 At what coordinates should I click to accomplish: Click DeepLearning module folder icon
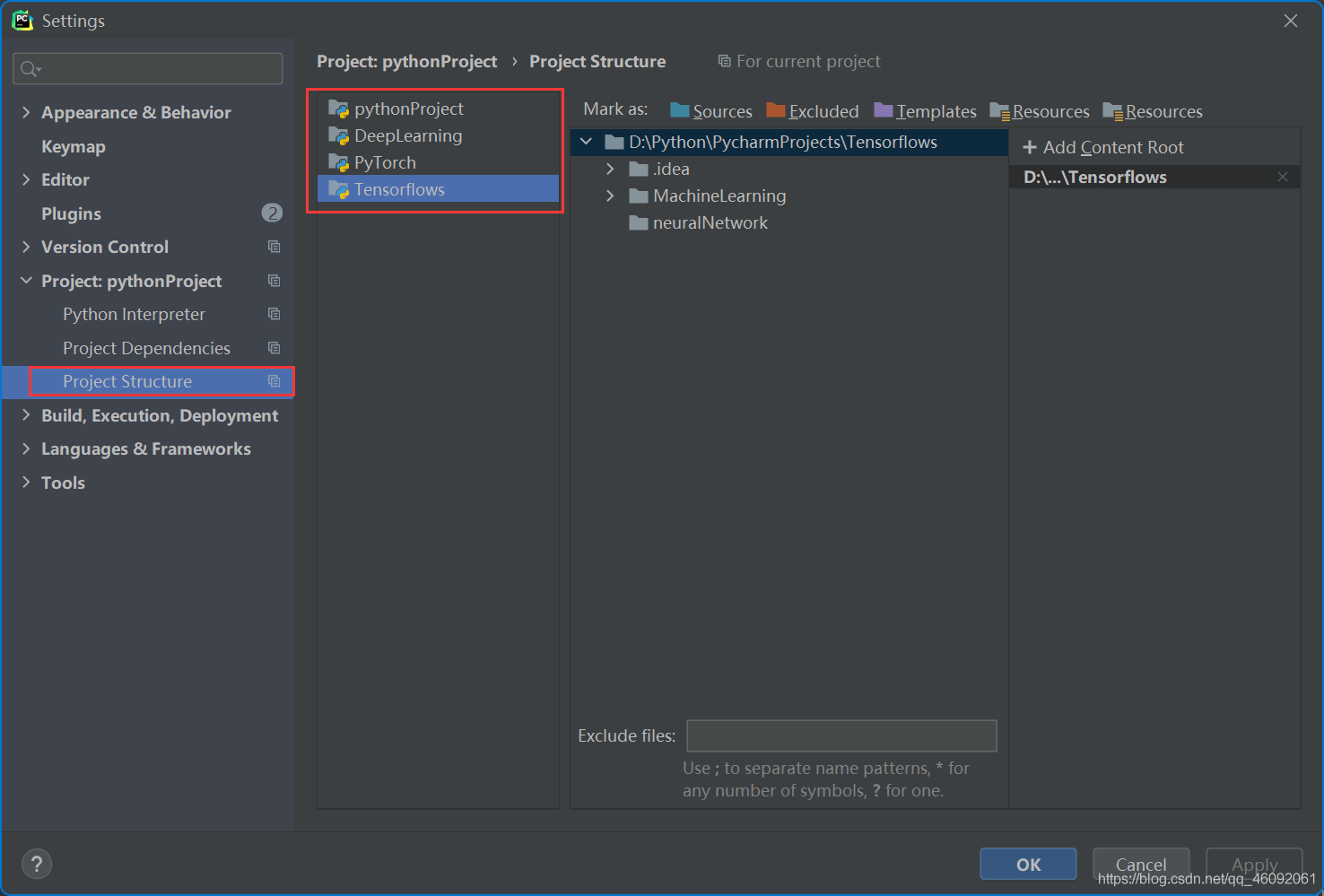(338, 136)
